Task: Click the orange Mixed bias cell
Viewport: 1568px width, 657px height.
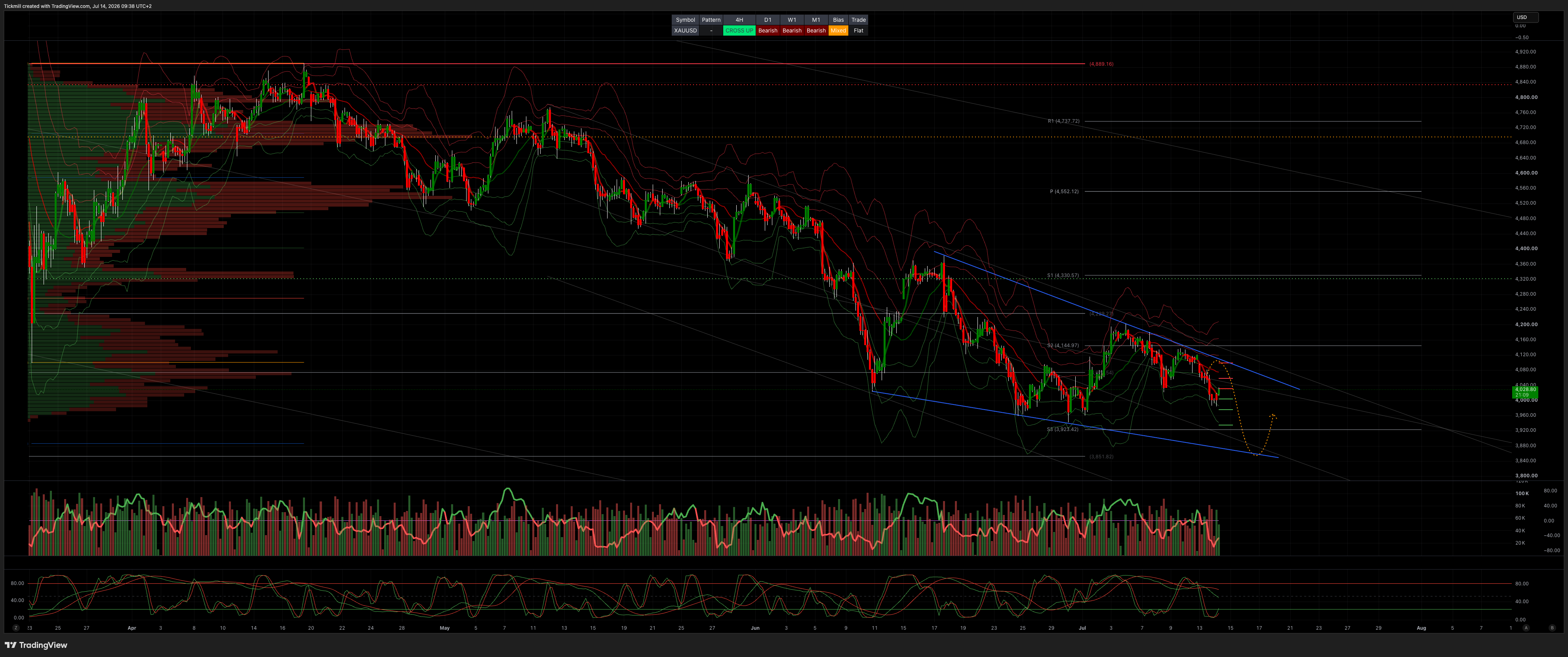Action: [838, 30]
